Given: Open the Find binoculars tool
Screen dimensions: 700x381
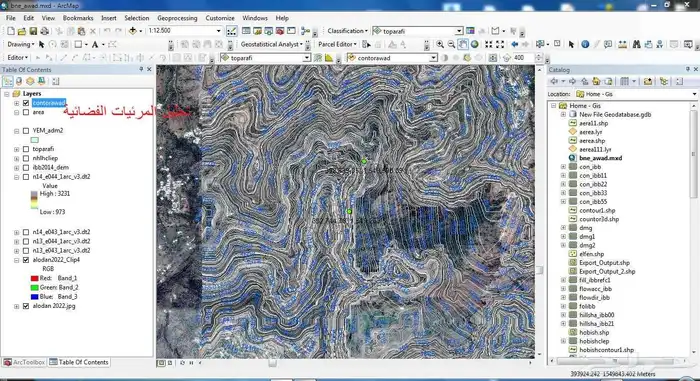Looking at the screenshot, I should pyautogui.click(x=636, y=44).
